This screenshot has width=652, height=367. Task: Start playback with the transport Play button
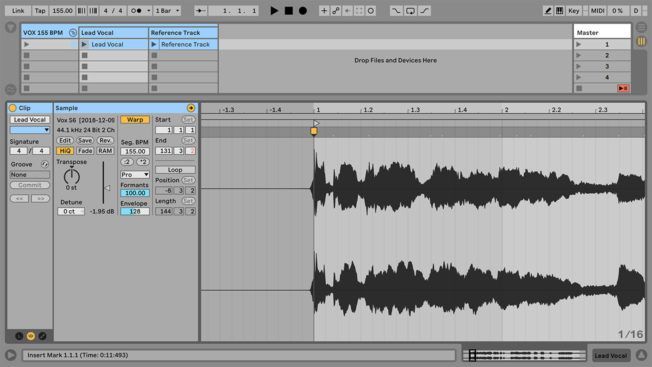pos(274,11)
